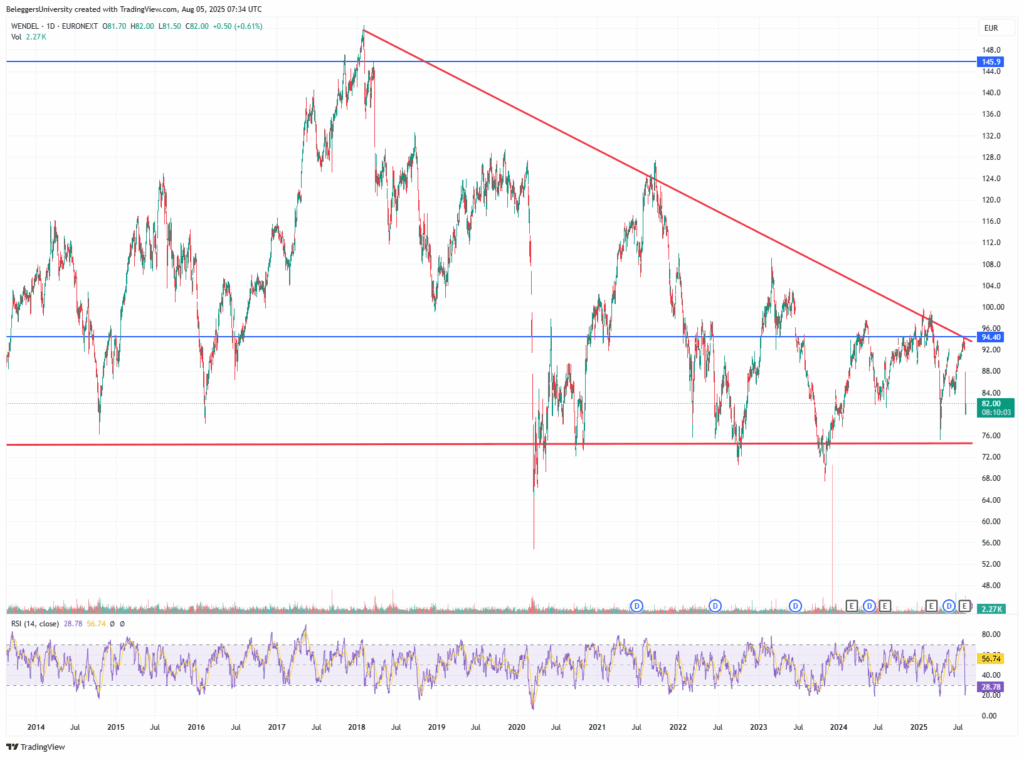Click the blue 145.9 price label

pos(991,62)
